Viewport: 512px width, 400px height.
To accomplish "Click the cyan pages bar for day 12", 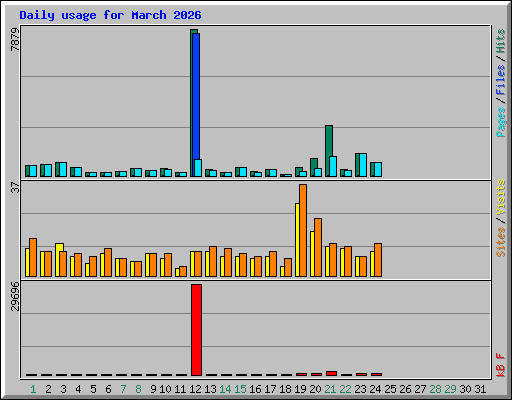I will click(x=198, y=168).
